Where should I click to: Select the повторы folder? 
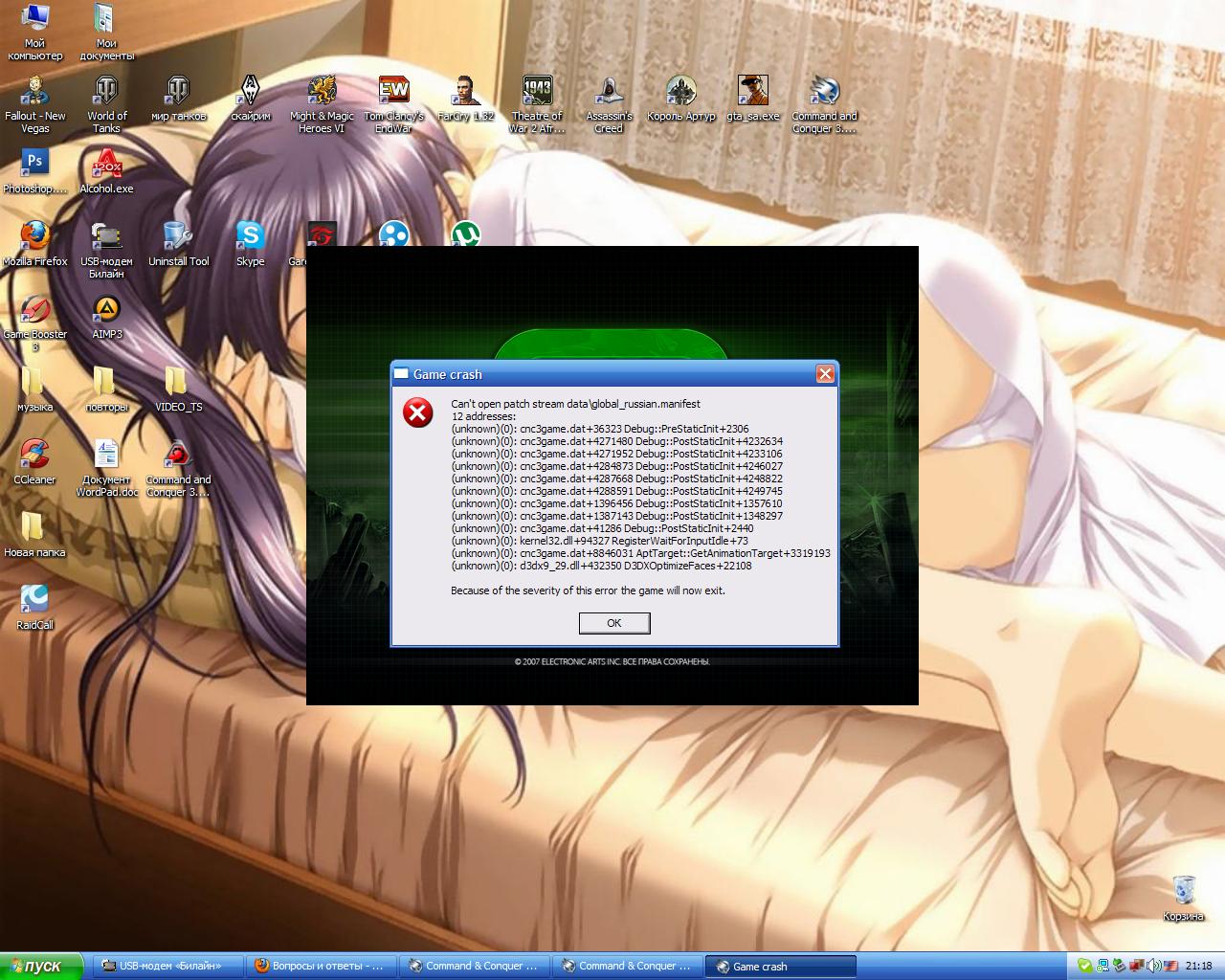[106, 390]
